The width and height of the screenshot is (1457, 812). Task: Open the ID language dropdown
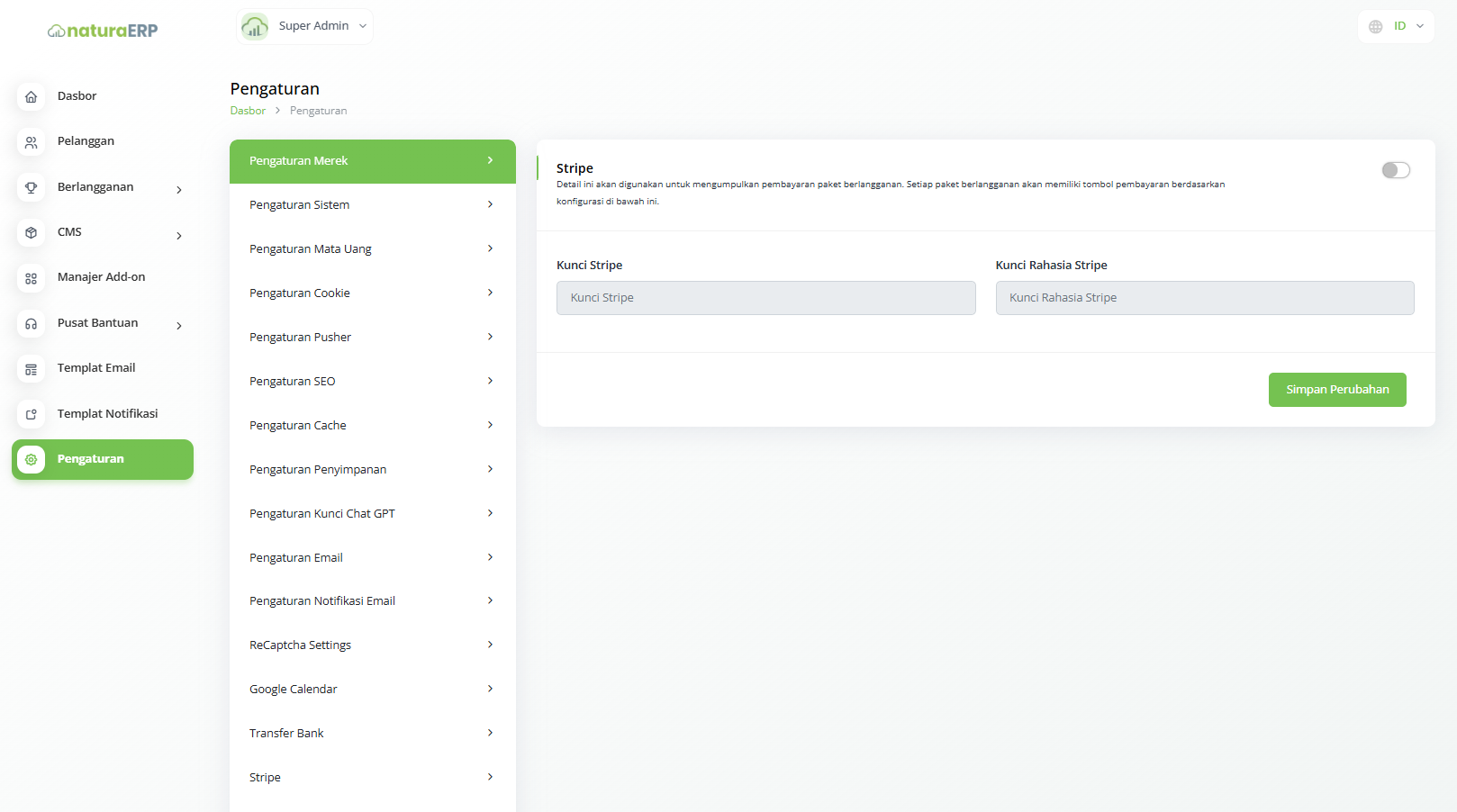[1396, 26]
